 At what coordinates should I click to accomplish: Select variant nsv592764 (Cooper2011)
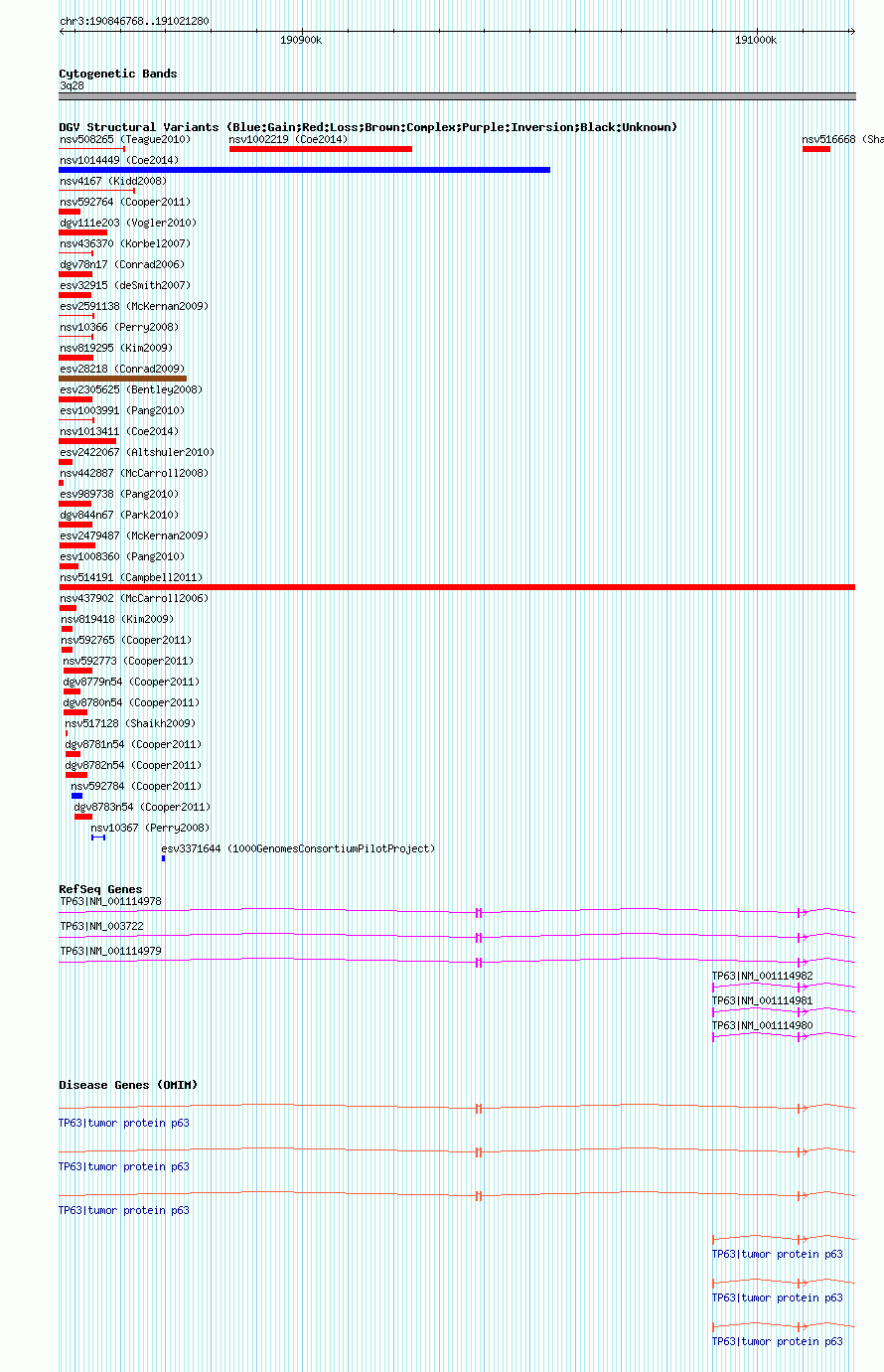pyautogui.click(x=125, y=202)
